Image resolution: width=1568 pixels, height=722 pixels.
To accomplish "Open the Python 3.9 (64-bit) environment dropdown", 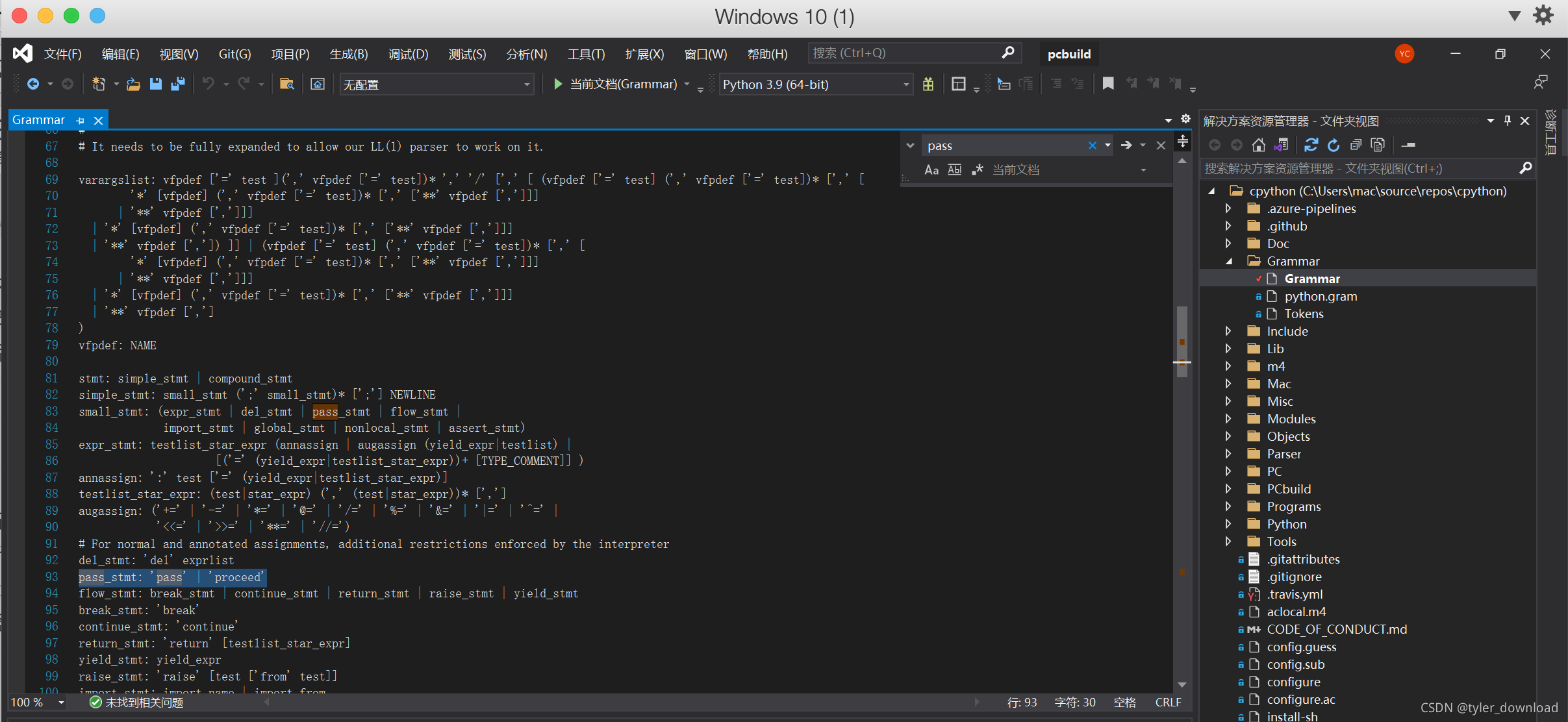I will coord(905,84).
